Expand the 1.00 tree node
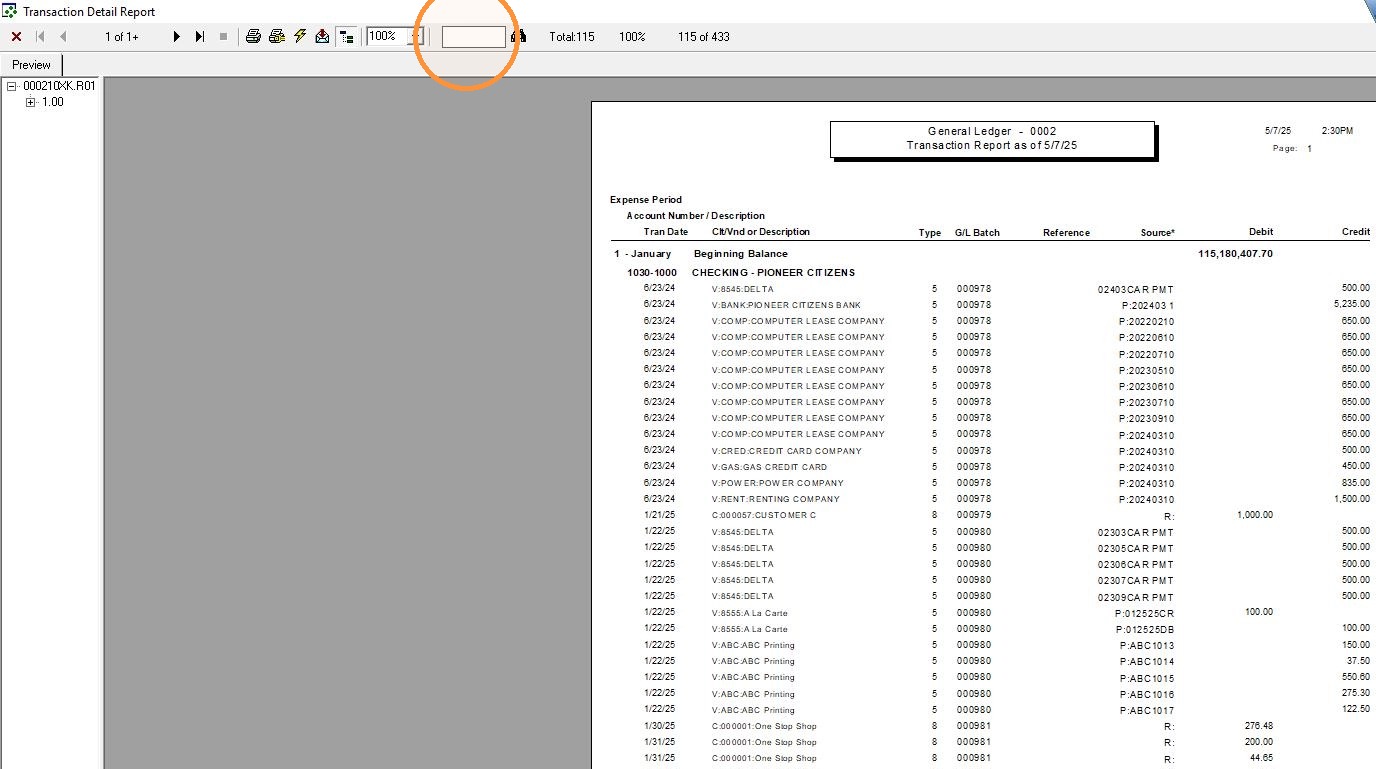The width and height of the screenshot is (1376, 769). coord(30,102)
